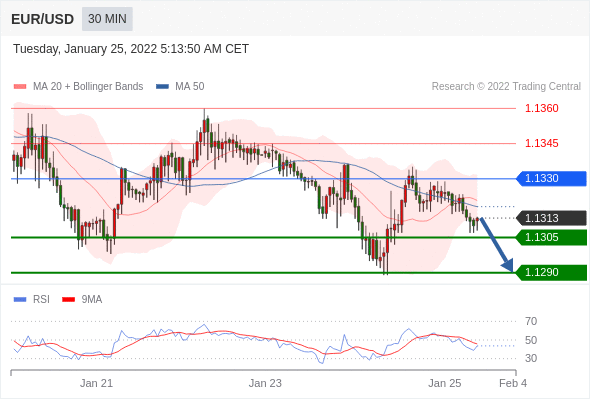Click the MA 20 + Bollinger Bands legend swatch
This screenshot has height=400, width=590.
tap(20, 87)
